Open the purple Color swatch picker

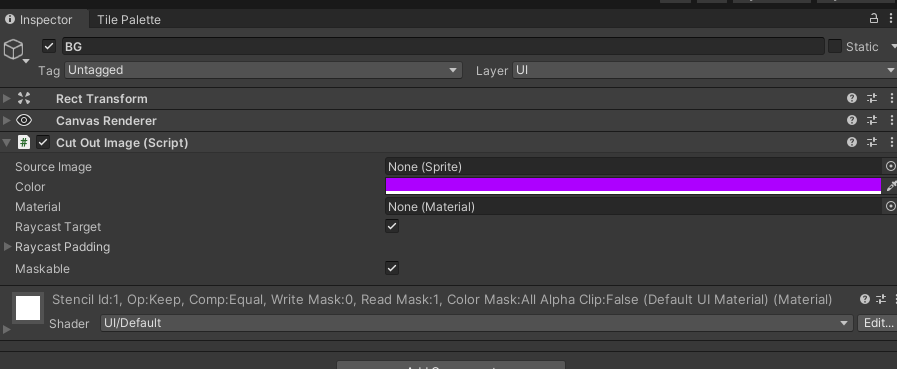(633, 186)
